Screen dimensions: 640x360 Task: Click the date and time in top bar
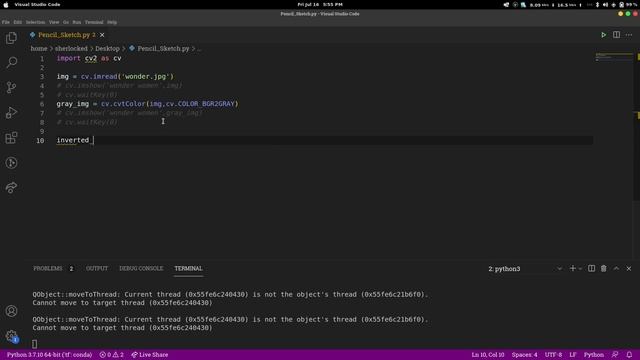pyautogui.click(x=320, y=4)
